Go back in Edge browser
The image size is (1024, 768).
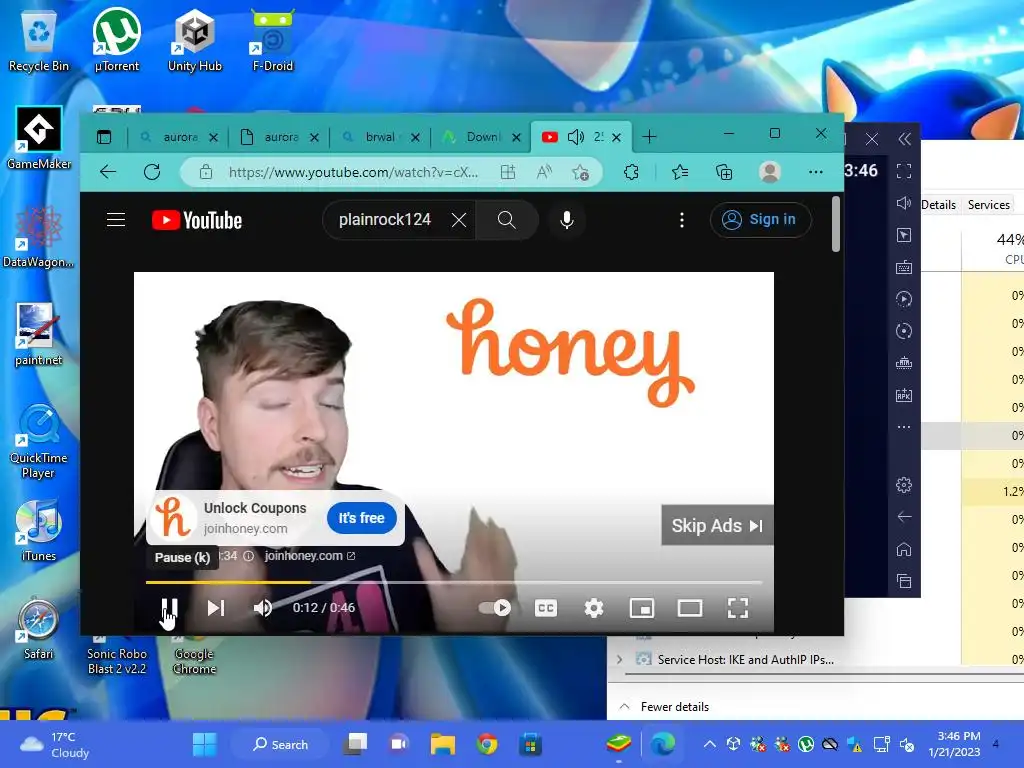[108, 172]
